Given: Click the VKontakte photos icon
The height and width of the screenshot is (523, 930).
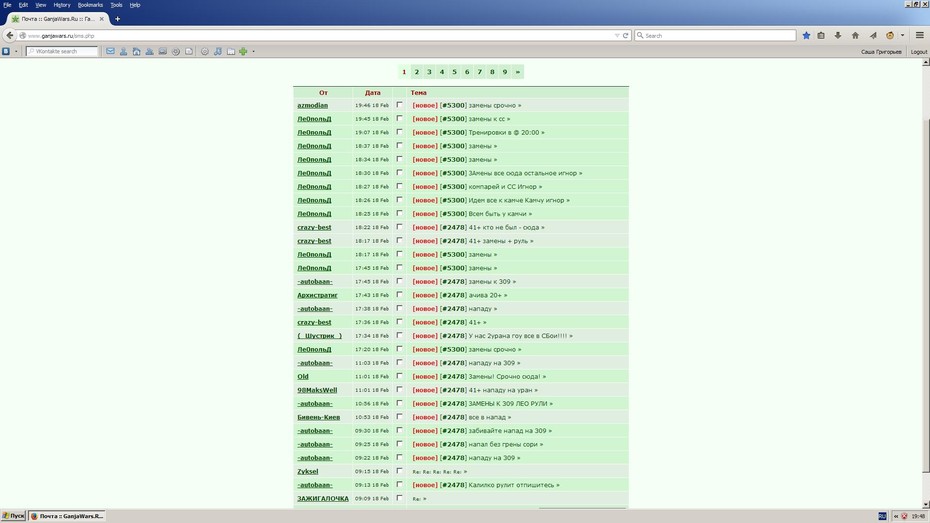Looking at the screenshot, I should pyautogui.click(x=163, y=52).
